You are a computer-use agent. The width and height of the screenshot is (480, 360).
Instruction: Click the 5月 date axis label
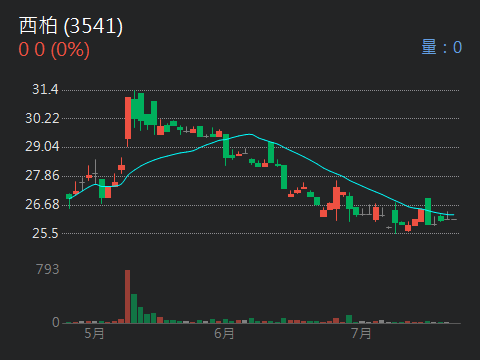(94, 333)
